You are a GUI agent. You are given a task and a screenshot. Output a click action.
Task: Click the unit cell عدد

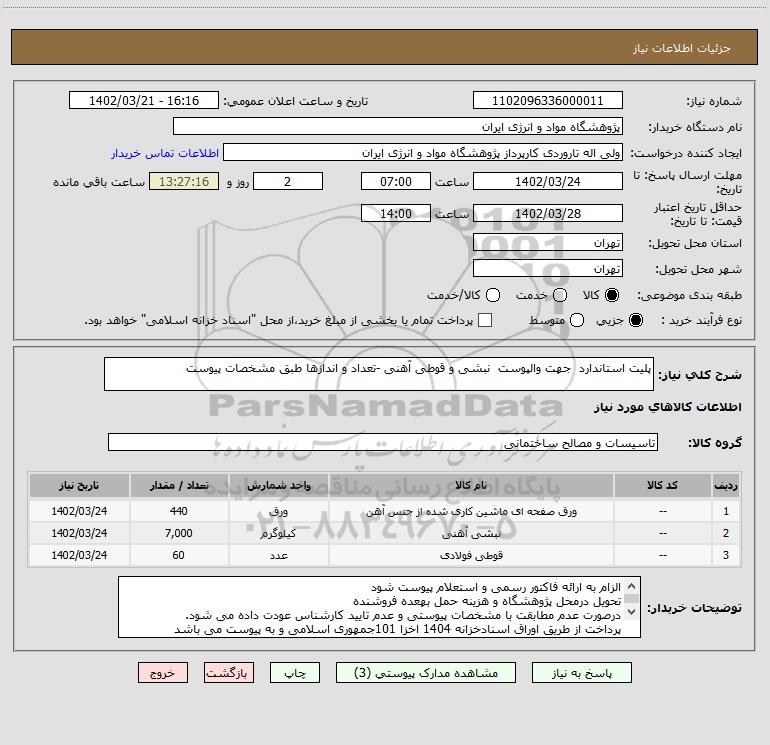pyautogui.click(x=278, y=555)
